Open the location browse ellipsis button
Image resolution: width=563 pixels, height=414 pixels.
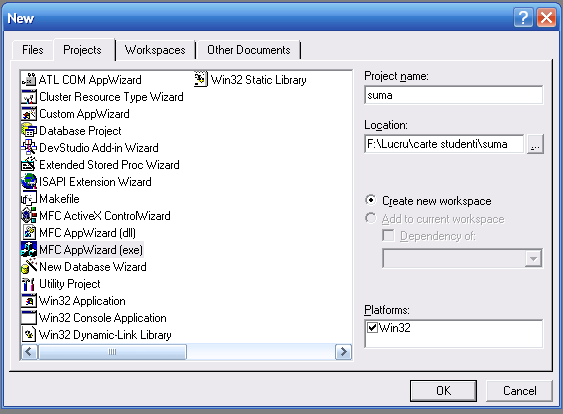click(535, 144)
